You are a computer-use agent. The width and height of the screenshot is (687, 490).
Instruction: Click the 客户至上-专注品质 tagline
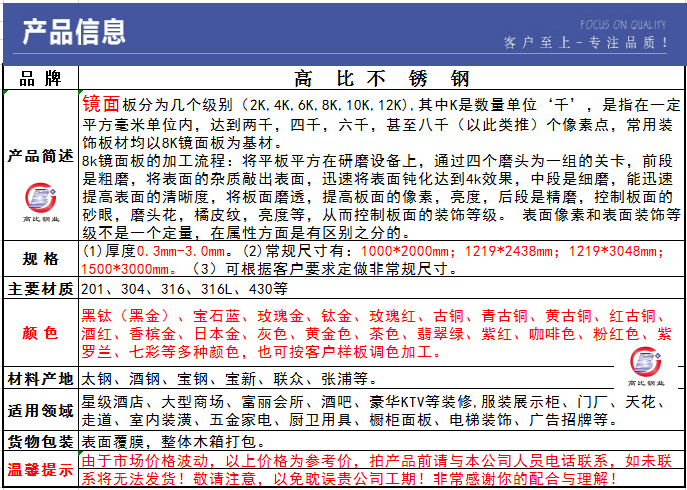pyautogui.click(x=586, y=43)
